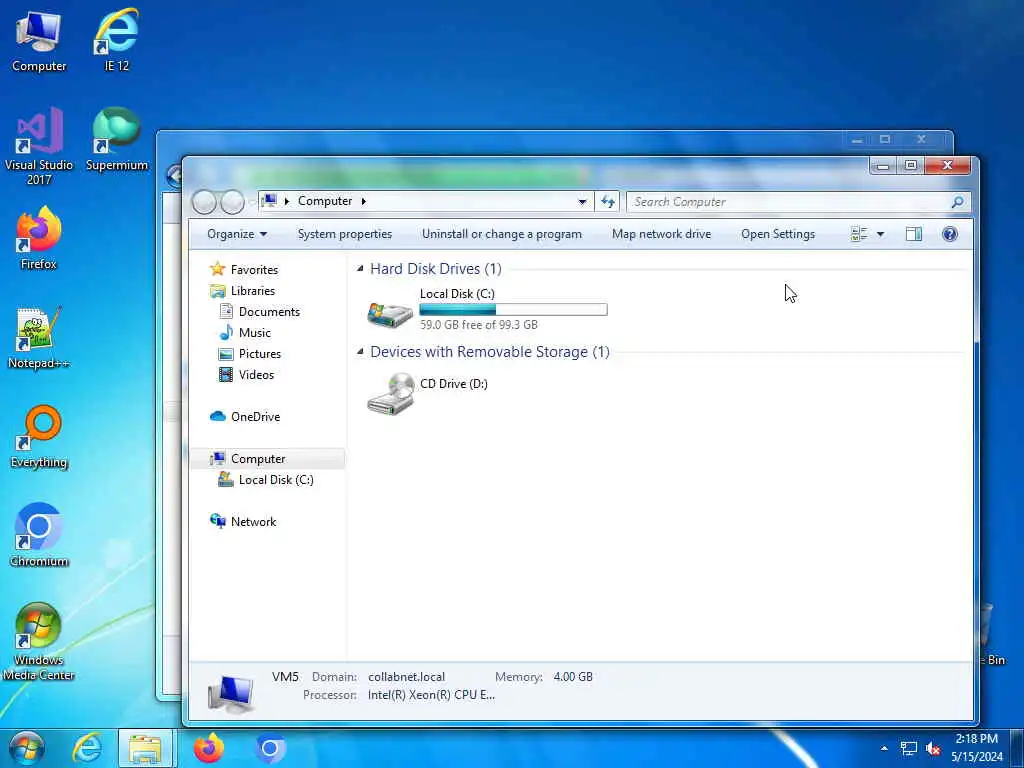
Task: Open the address bar history dropdown
Action: click(582, 202)
